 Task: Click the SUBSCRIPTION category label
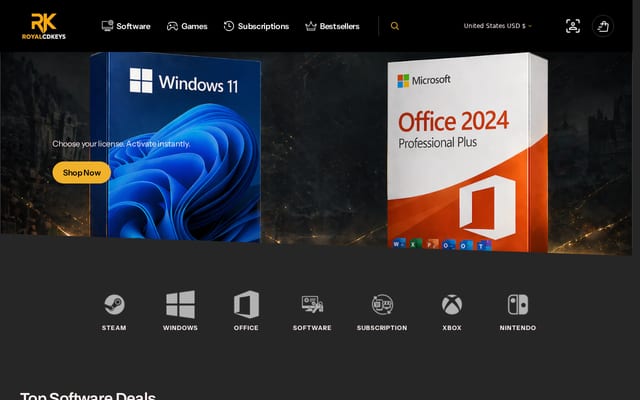(382, 328)
